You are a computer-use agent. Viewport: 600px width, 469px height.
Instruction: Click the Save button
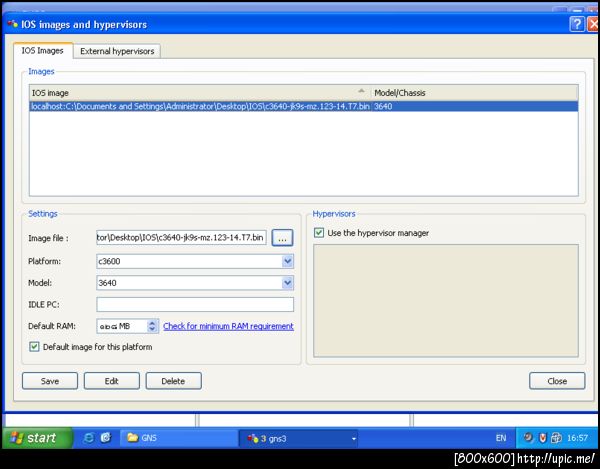pos(50,381)
